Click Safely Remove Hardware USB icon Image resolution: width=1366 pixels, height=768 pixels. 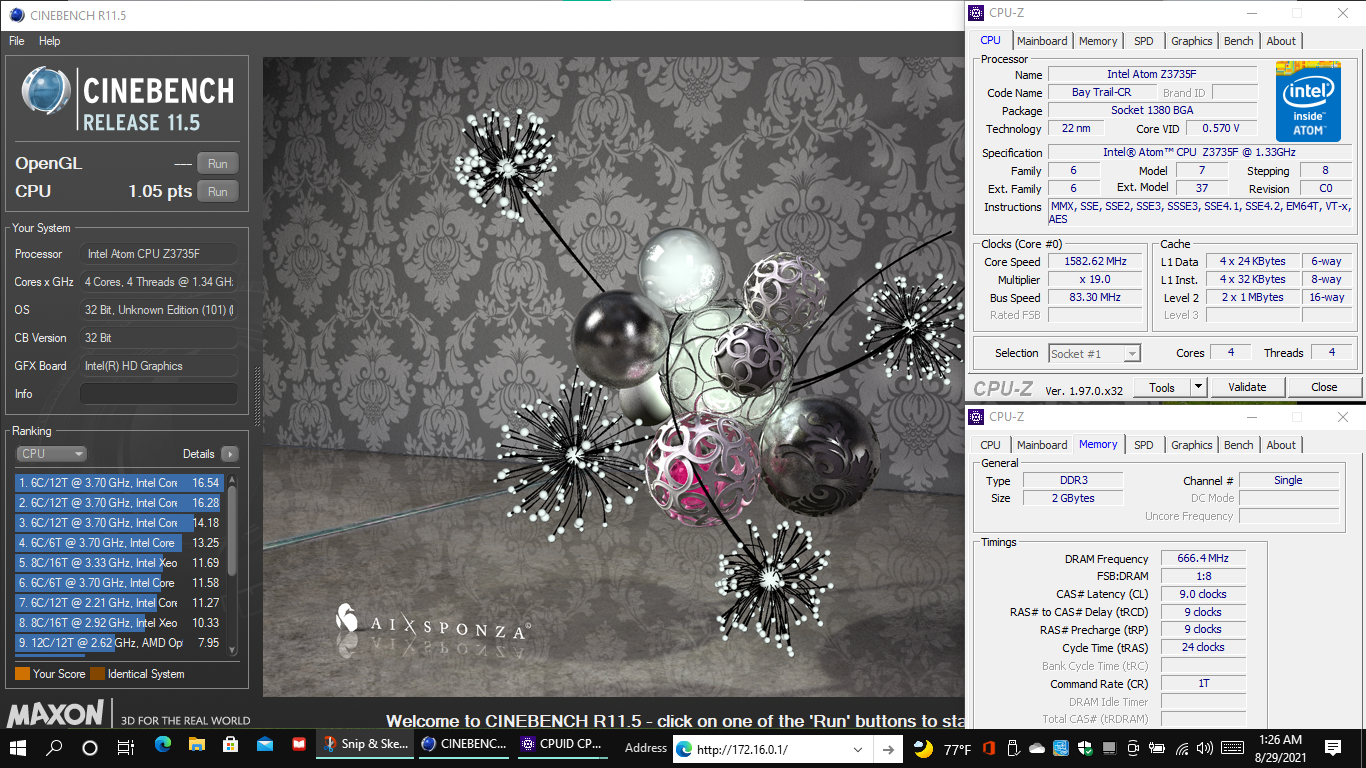[x=1013, y=748]
